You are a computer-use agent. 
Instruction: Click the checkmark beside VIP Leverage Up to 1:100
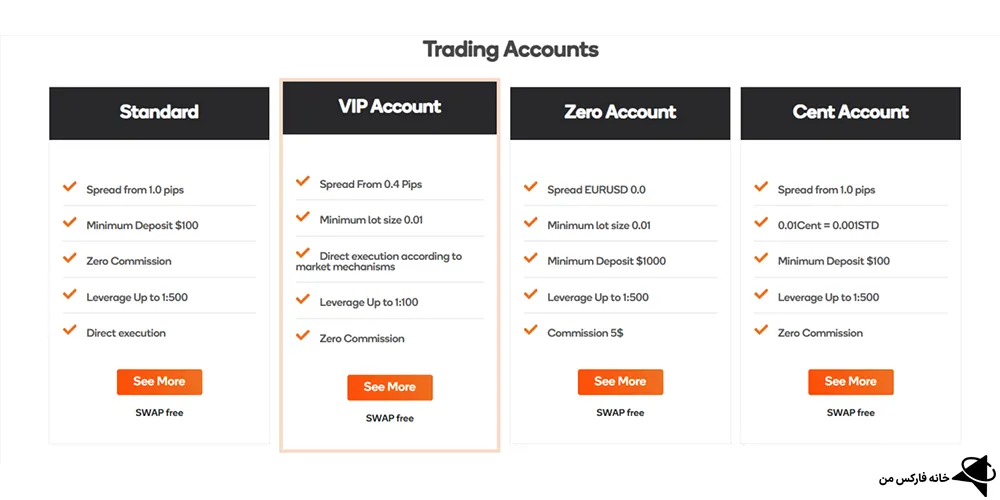[x=303, y=299]
